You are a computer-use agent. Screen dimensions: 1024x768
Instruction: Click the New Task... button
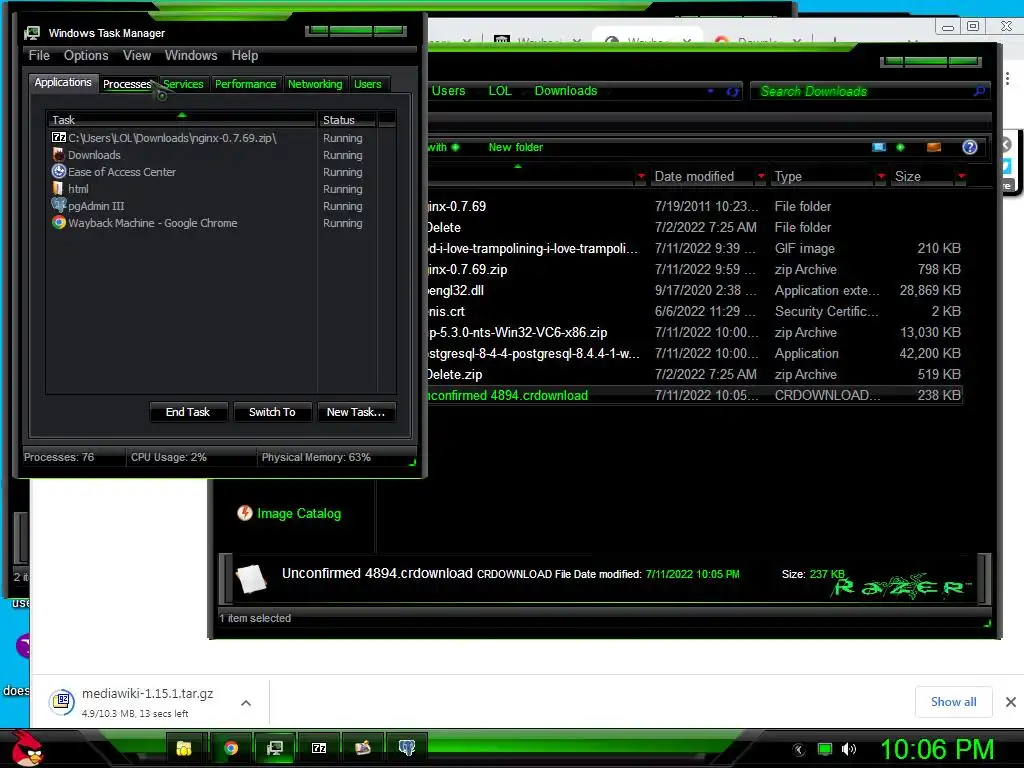coord(356,412)
